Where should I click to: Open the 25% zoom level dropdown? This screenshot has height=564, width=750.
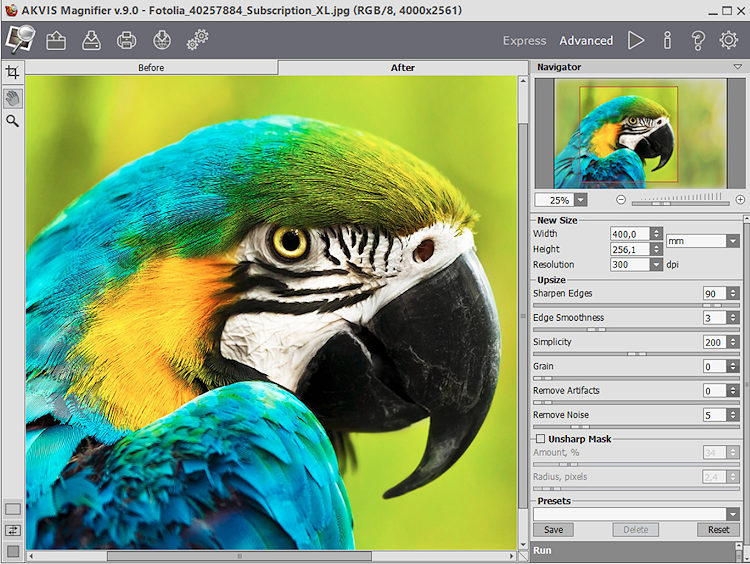tap(580, 200)
